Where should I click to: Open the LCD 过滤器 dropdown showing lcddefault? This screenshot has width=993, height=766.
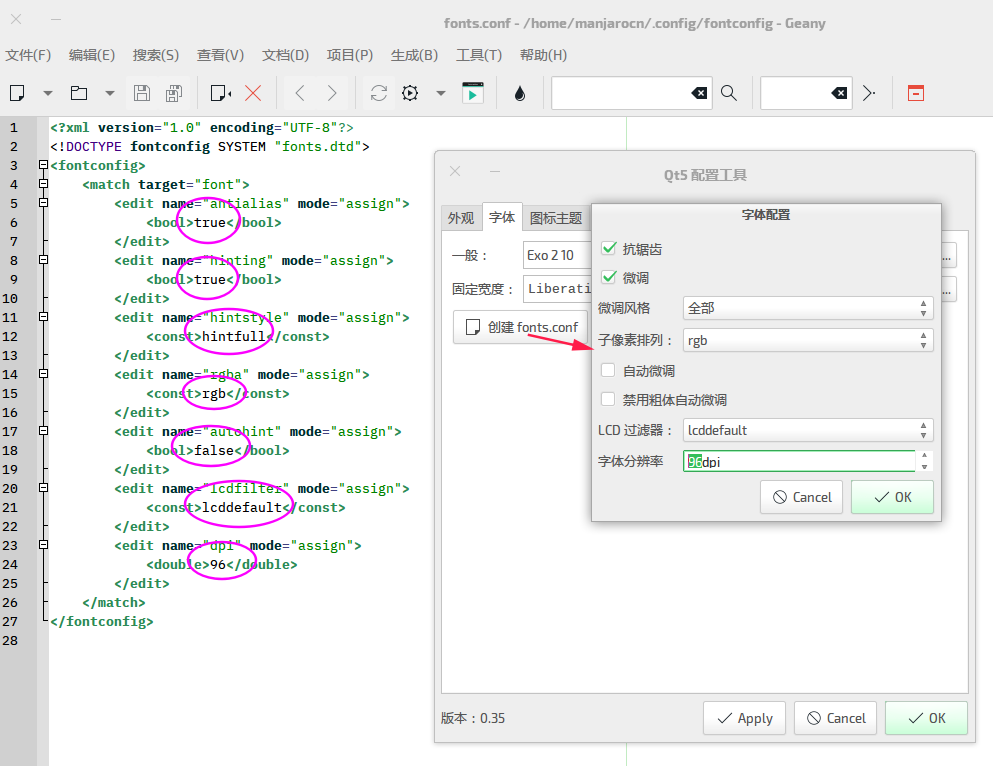808,430
